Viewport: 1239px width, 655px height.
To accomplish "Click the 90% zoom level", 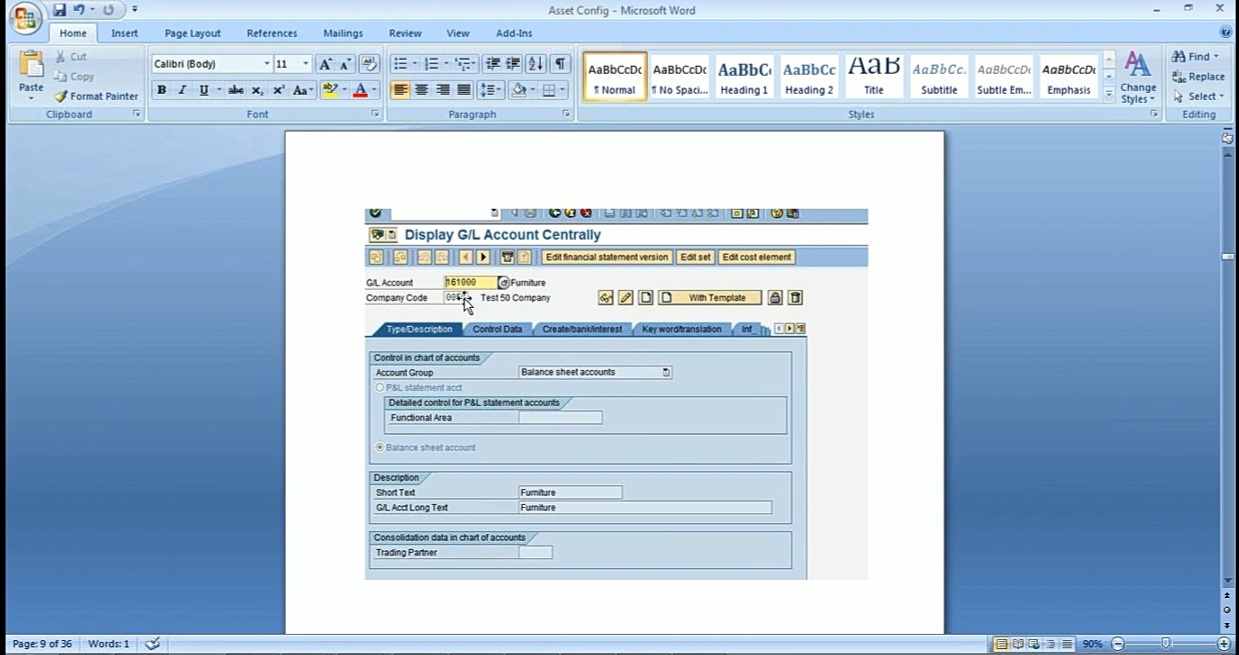I will 1093,644.
